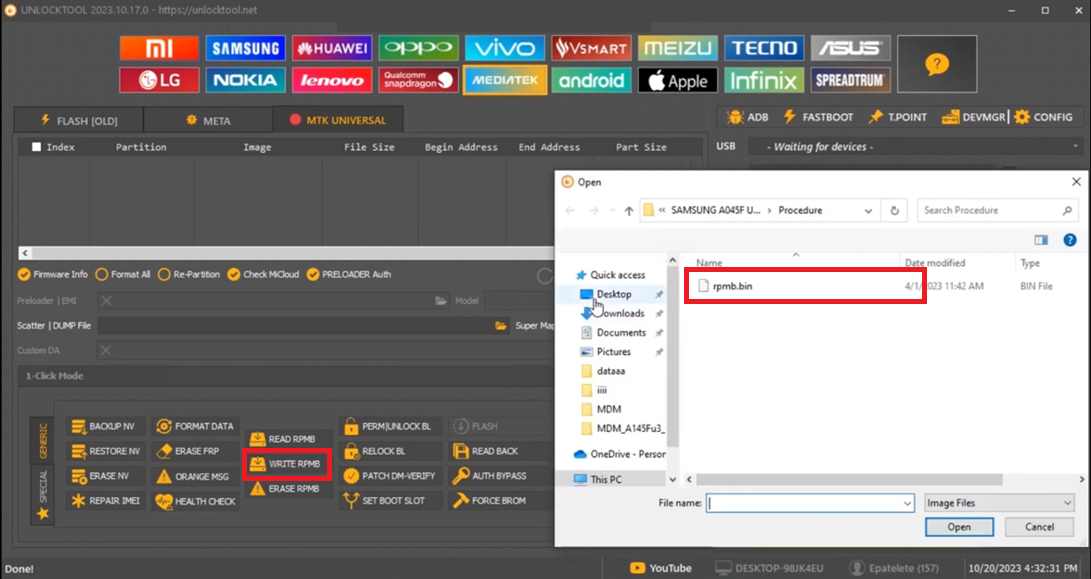Select the Spreadtrum brand logo
1091x579 pixels.
tap(850, 80)
